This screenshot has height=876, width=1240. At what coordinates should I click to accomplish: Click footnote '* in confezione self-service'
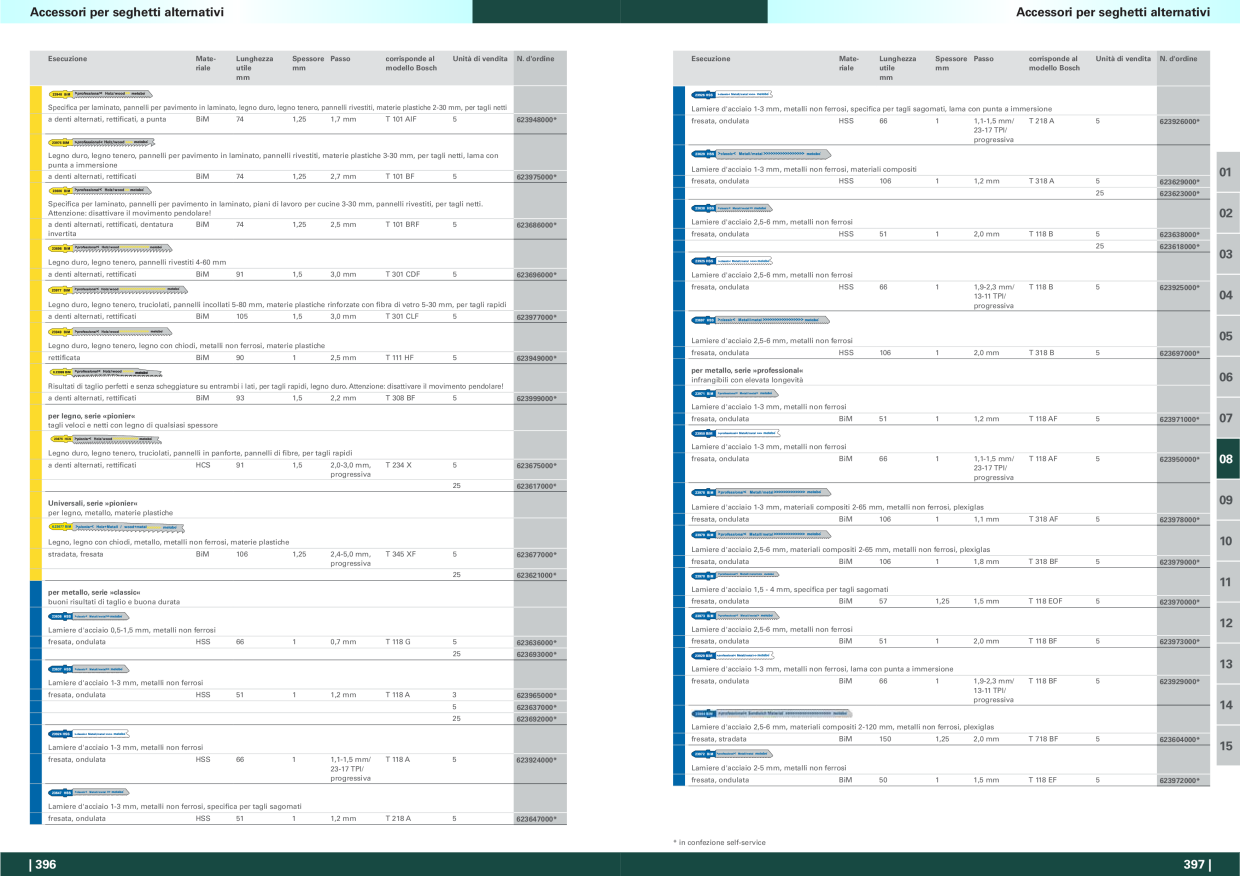(719, 843)
